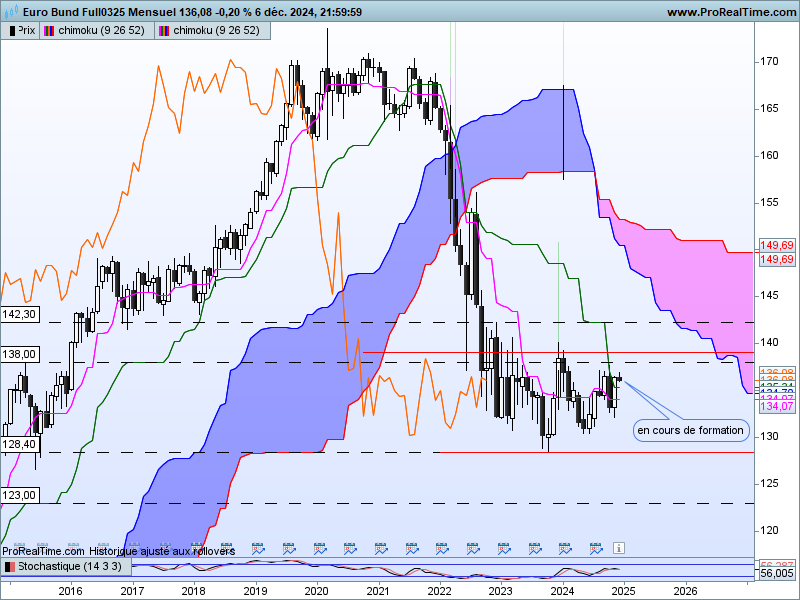
Task: Select the second chimoku (9 26 52) label
Action: (216, 31)
